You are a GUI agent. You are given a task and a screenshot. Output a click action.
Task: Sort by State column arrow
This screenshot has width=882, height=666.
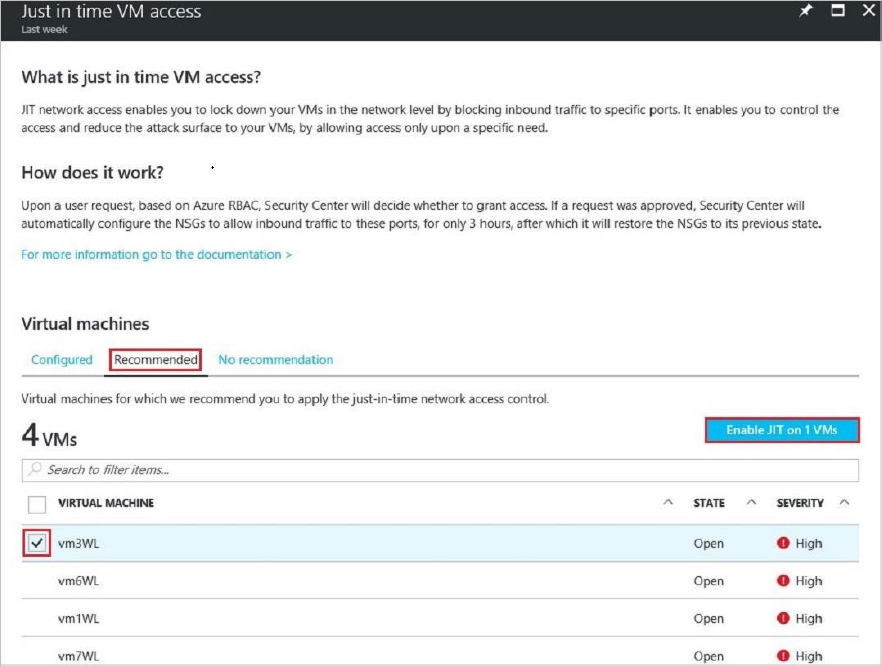tap(751, 502)
